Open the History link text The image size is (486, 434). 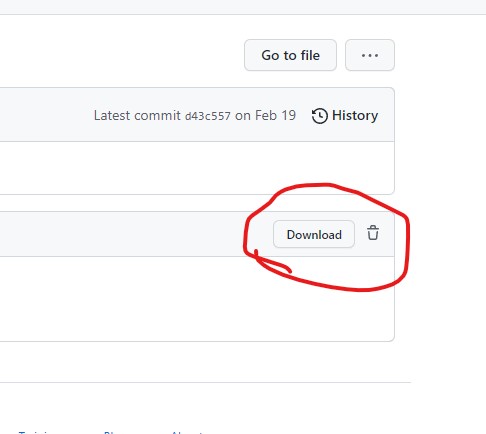pyautogui.click(x=355, y=116)
